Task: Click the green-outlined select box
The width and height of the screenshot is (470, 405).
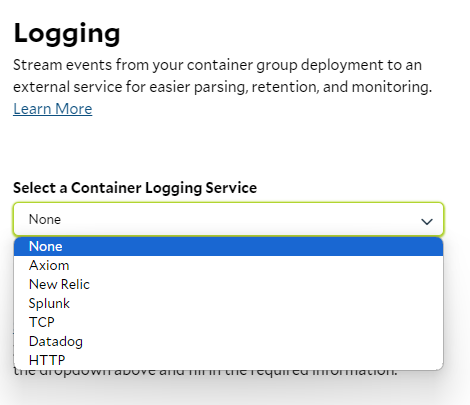Action: [228, 219]
